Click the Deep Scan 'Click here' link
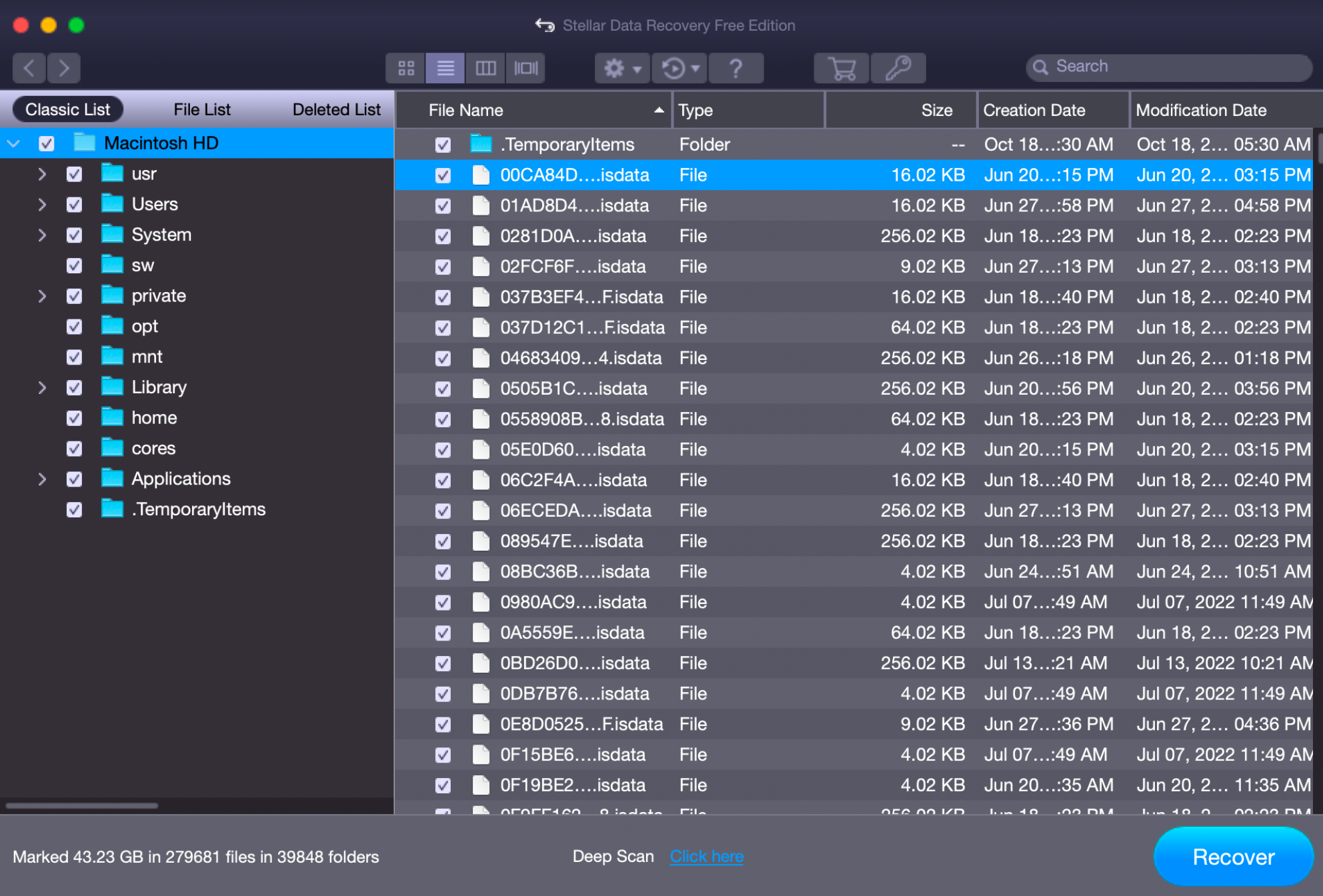 coord(706,857)
